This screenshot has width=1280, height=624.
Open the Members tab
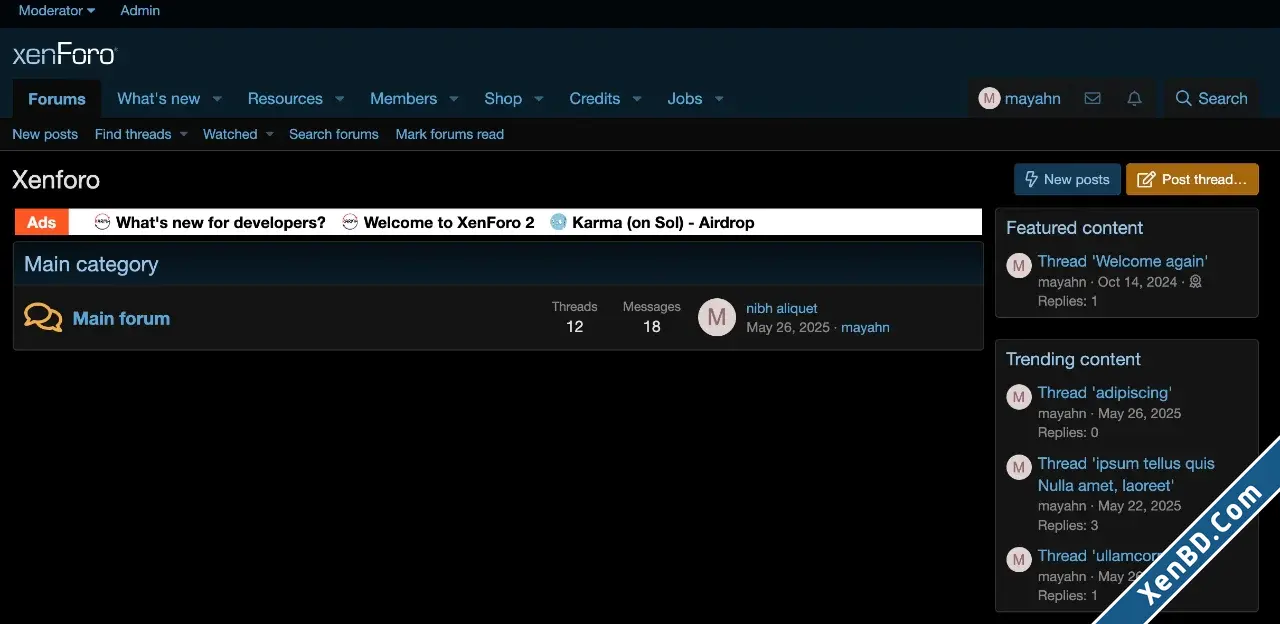pyautogui.click(x=403, y=98)
